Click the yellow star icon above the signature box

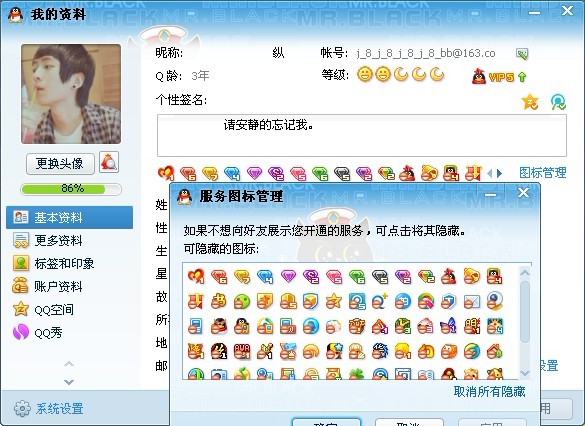point(530,101)
